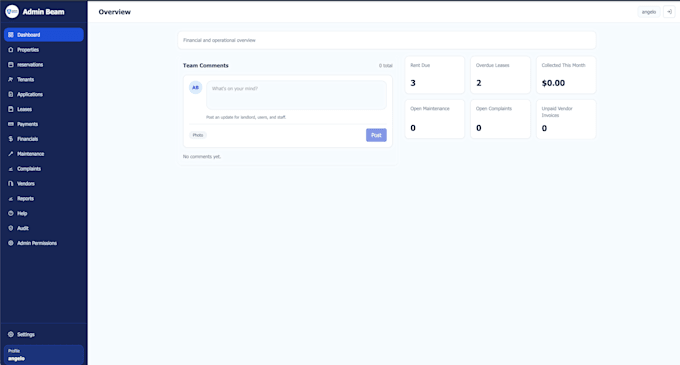Click the logout arrow icon top right
The image size is (680, 365).
coord(669,12)
